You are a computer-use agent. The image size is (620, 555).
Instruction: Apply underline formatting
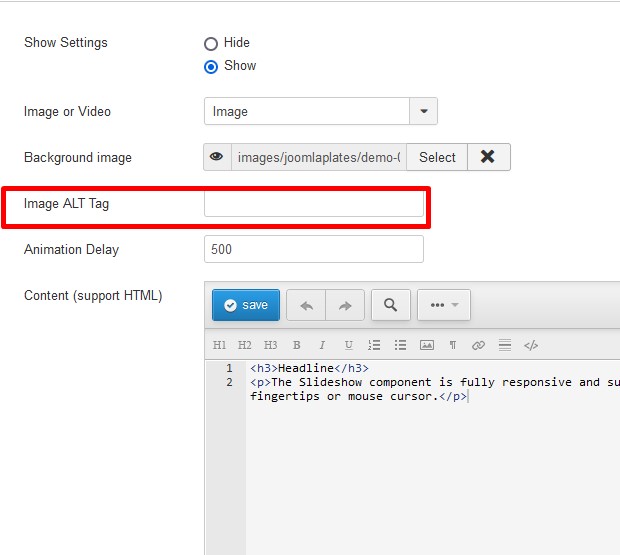[348, 345]
